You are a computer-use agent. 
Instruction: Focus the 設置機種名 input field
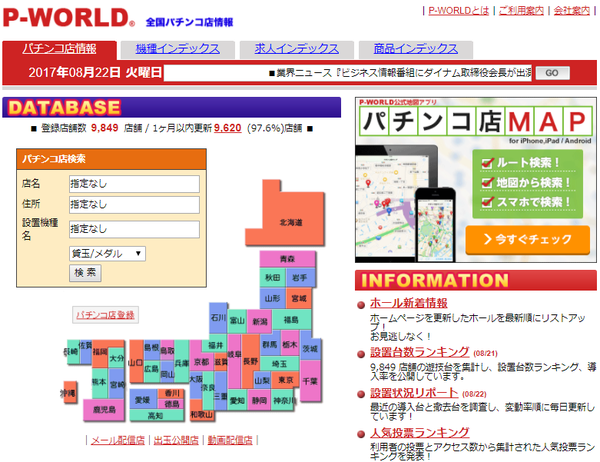(x=134, y=229)
